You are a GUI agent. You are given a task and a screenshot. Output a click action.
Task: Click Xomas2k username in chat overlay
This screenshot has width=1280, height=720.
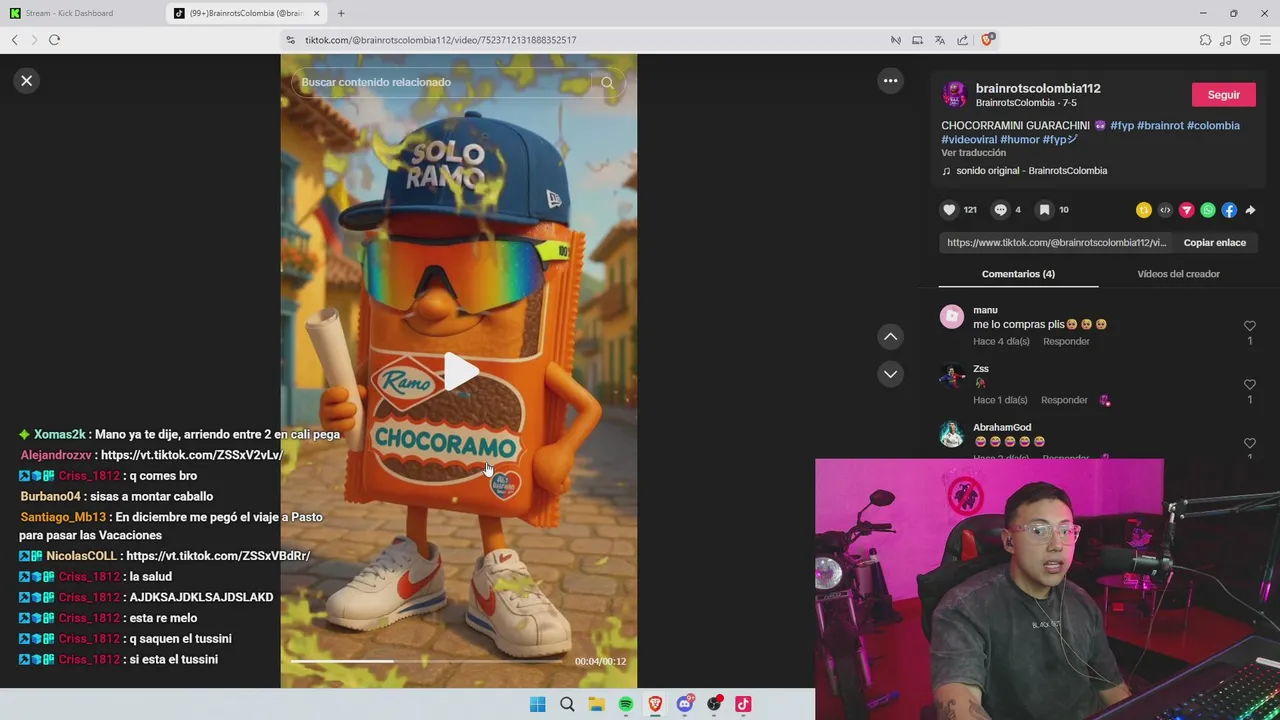click(x=60, y=435)
